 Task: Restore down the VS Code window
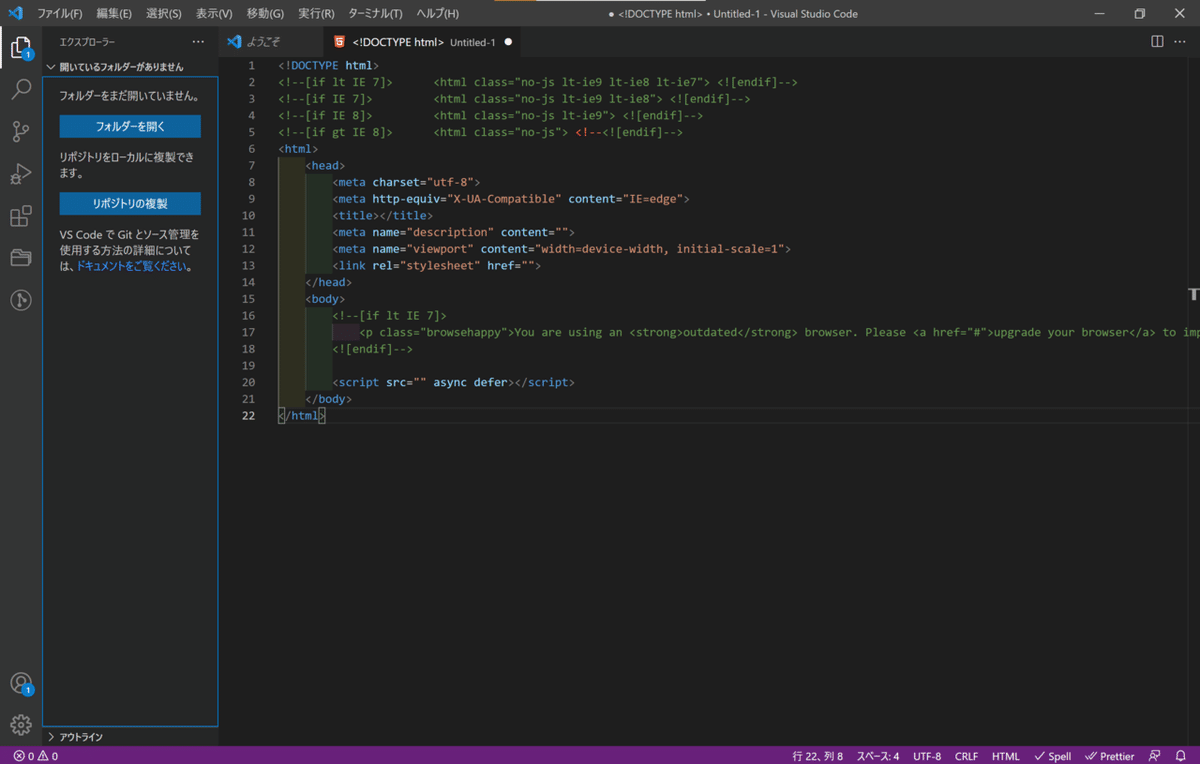[1139, 13]
